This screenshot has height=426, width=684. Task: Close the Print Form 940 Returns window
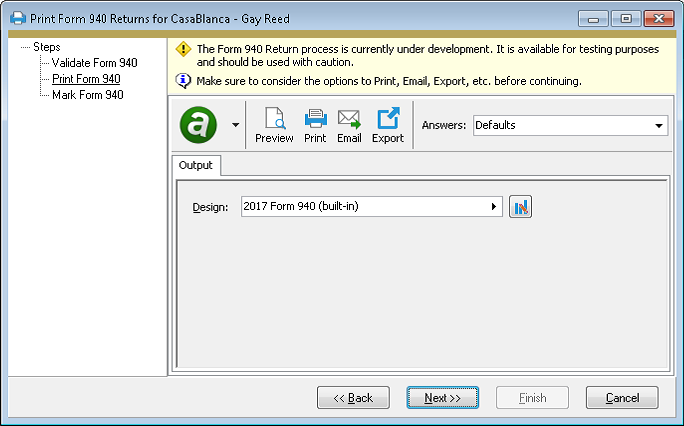659,19
